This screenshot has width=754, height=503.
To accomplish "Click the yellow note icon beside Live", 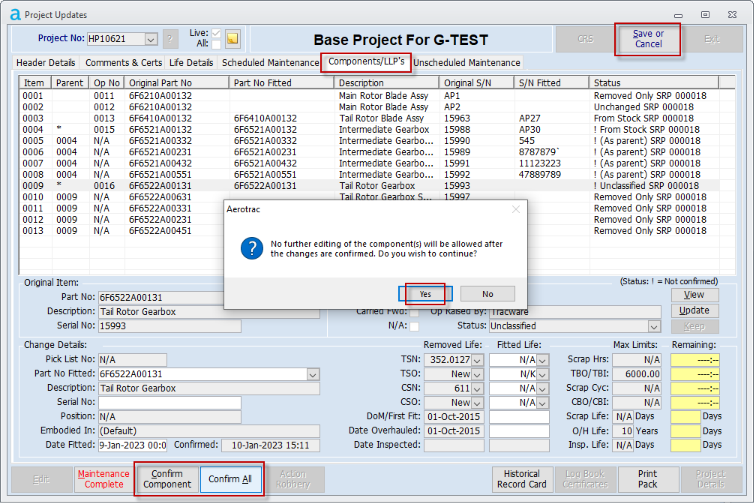I will [233, 38].
